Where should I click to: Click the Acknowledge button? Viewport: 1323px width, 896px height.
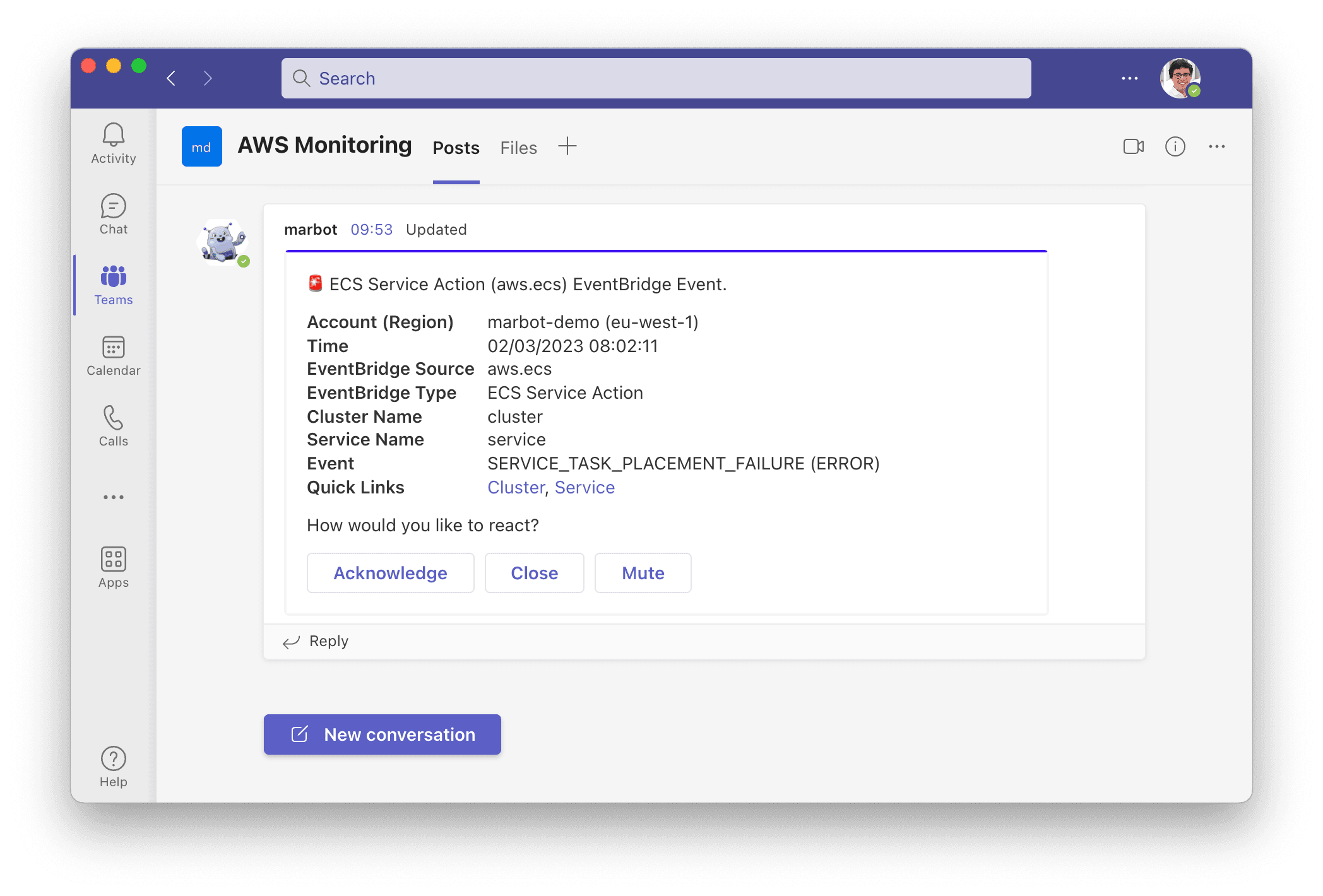pyautogui.click(x=390, y=573)
